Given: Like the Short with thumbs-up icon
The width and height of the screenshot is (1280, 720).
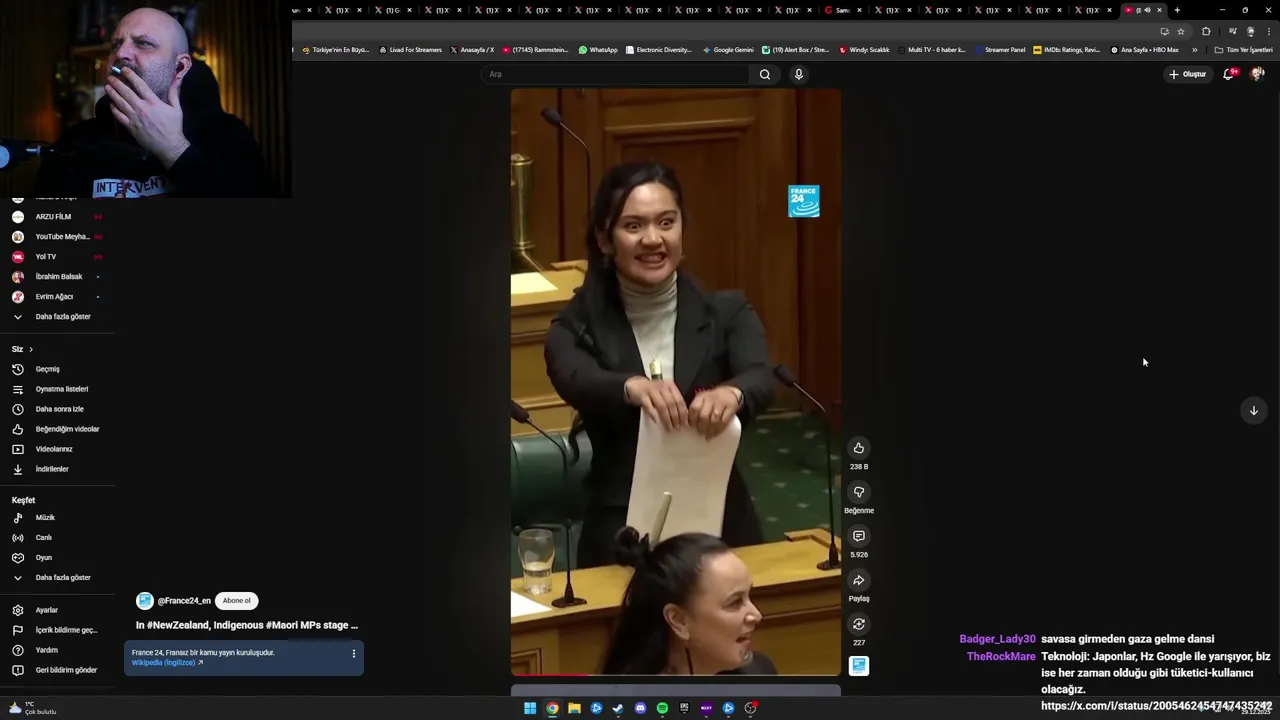Looking at the screenshot, I should tap(858, 448).
